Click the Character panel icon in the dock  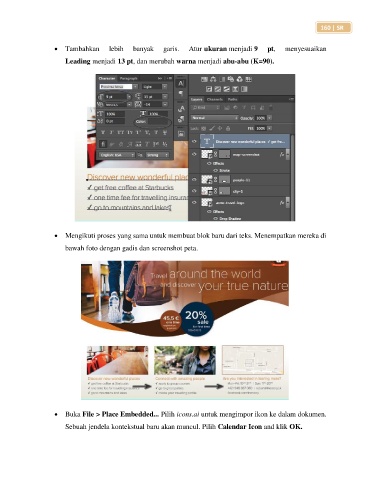(x=181, y=84)
